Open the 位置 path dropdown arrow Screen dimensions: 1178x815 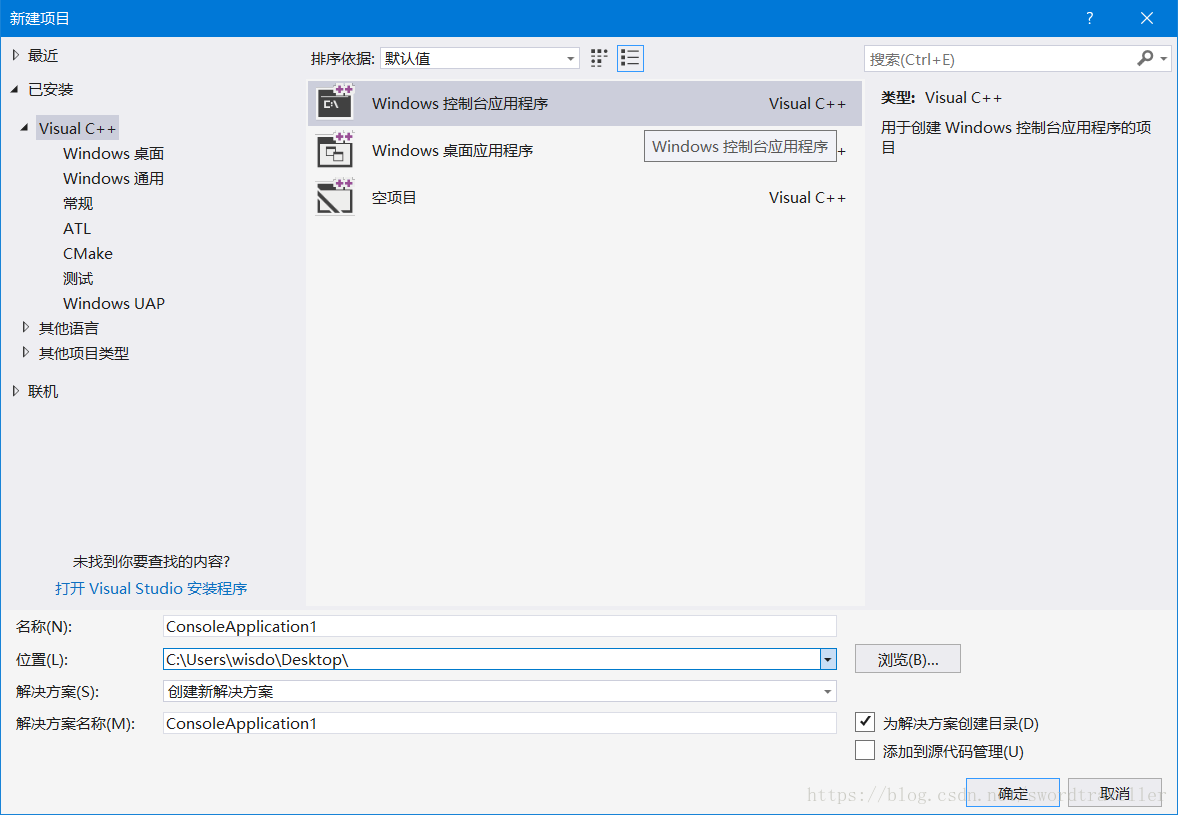click(x=828, y=660)
